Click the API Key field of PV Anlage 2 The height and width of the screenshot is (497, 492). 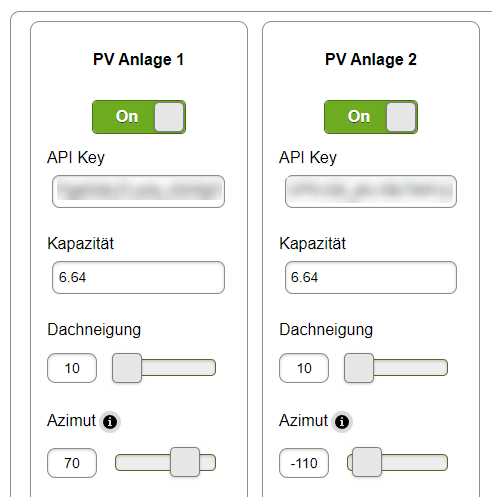pos(371,191)
